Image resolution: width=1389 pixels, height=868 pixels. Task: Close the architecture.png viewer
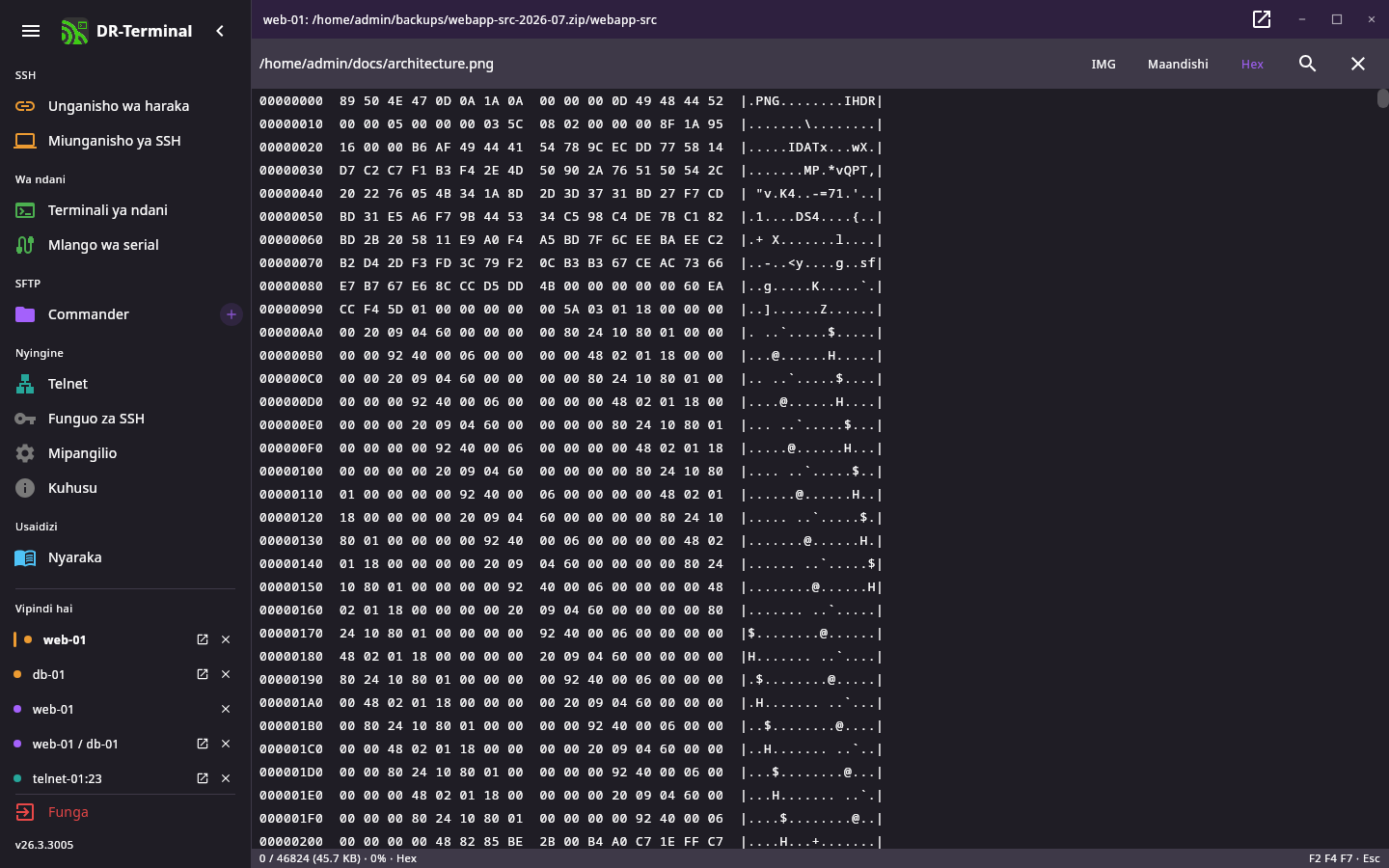point(1358,64)
